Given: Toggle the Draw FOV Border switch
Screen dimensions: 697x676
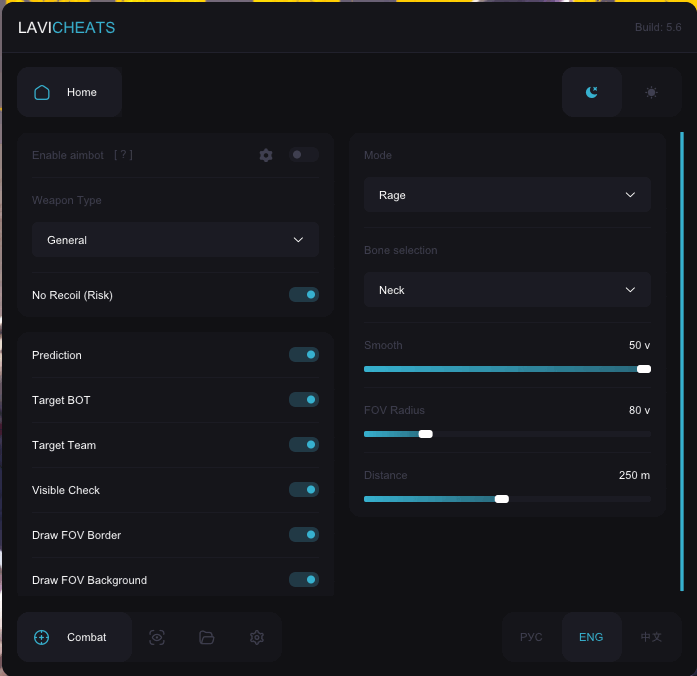Looking at the screenshot, I should pyautogui.click(x=304, y=535).
